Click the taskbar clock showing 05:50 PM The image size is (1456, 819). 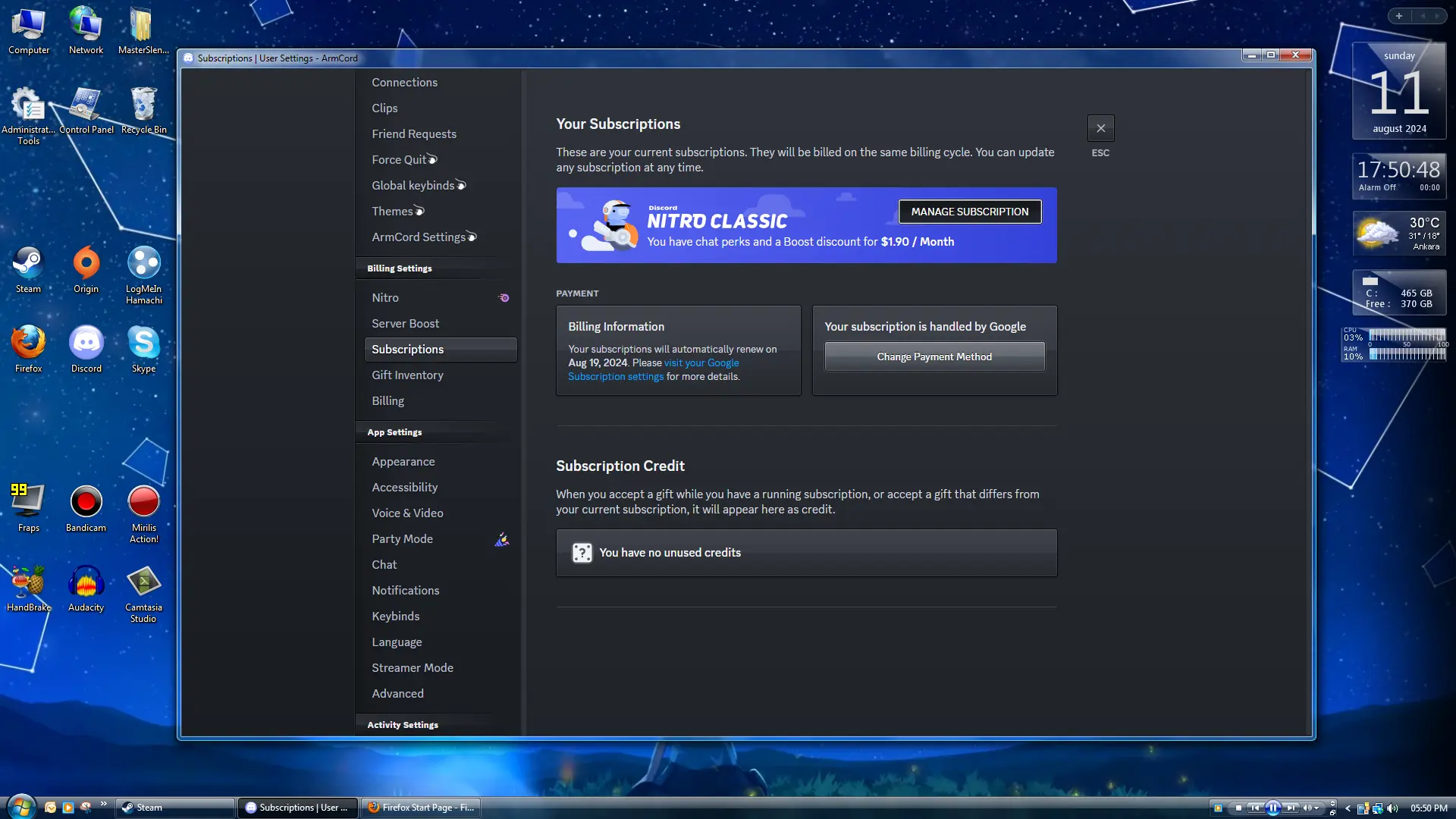(x=1429, y=808)
